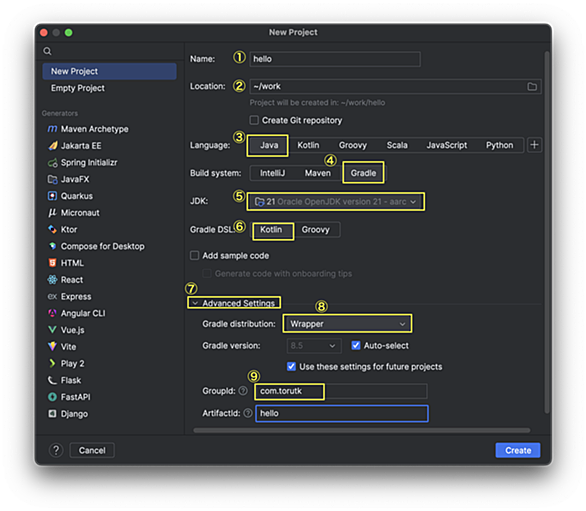Choose Scala as the language
The width and height of the screenshot is (586, 511).
[397, 145]
